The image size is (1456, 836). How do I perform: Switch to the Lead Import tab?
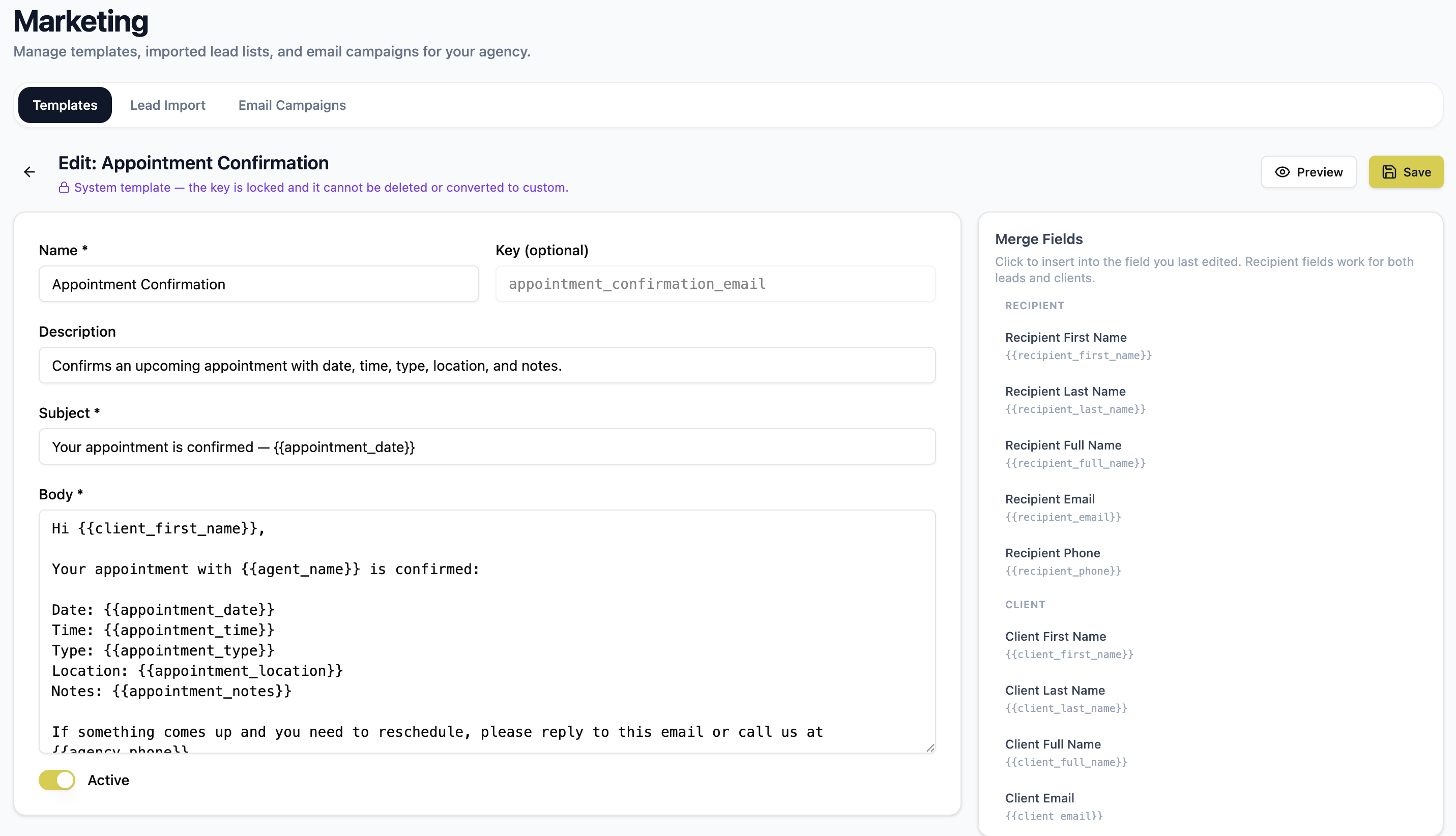click(x=168, y=105)
